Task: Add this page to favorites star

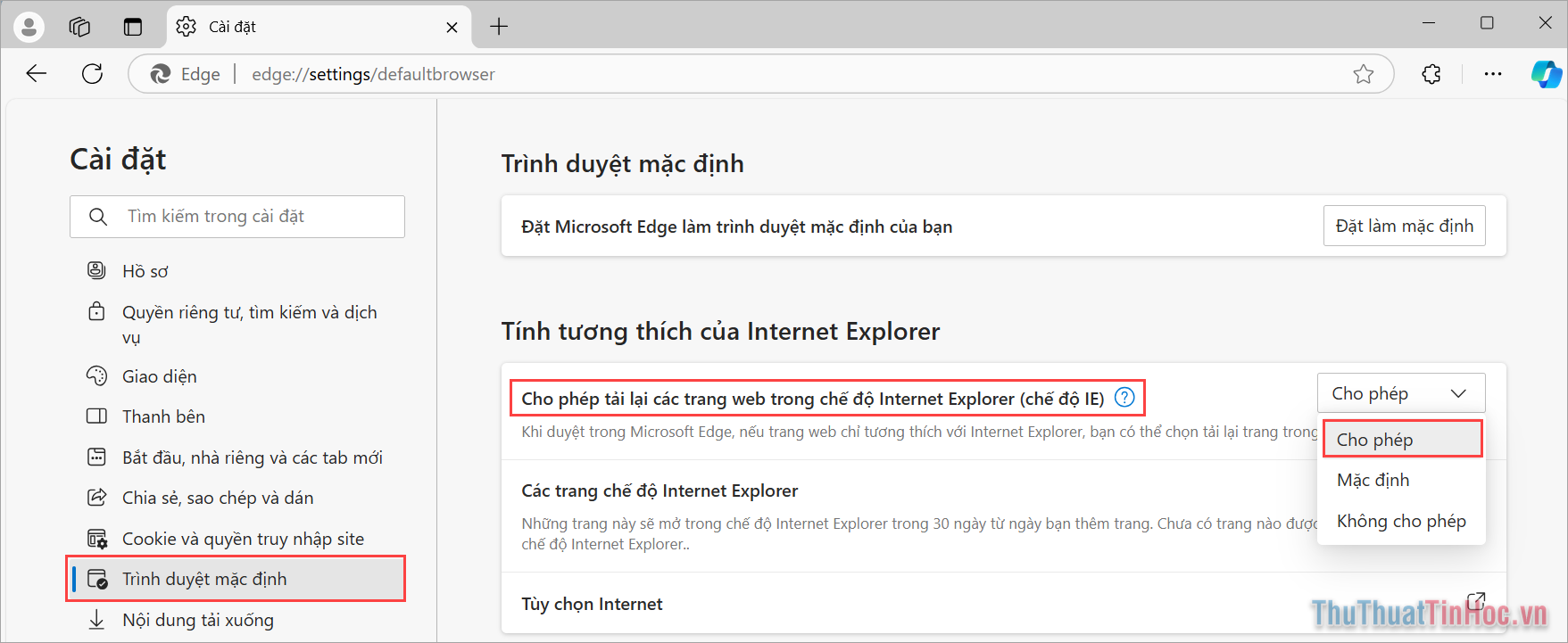Action: point(1363,74)
